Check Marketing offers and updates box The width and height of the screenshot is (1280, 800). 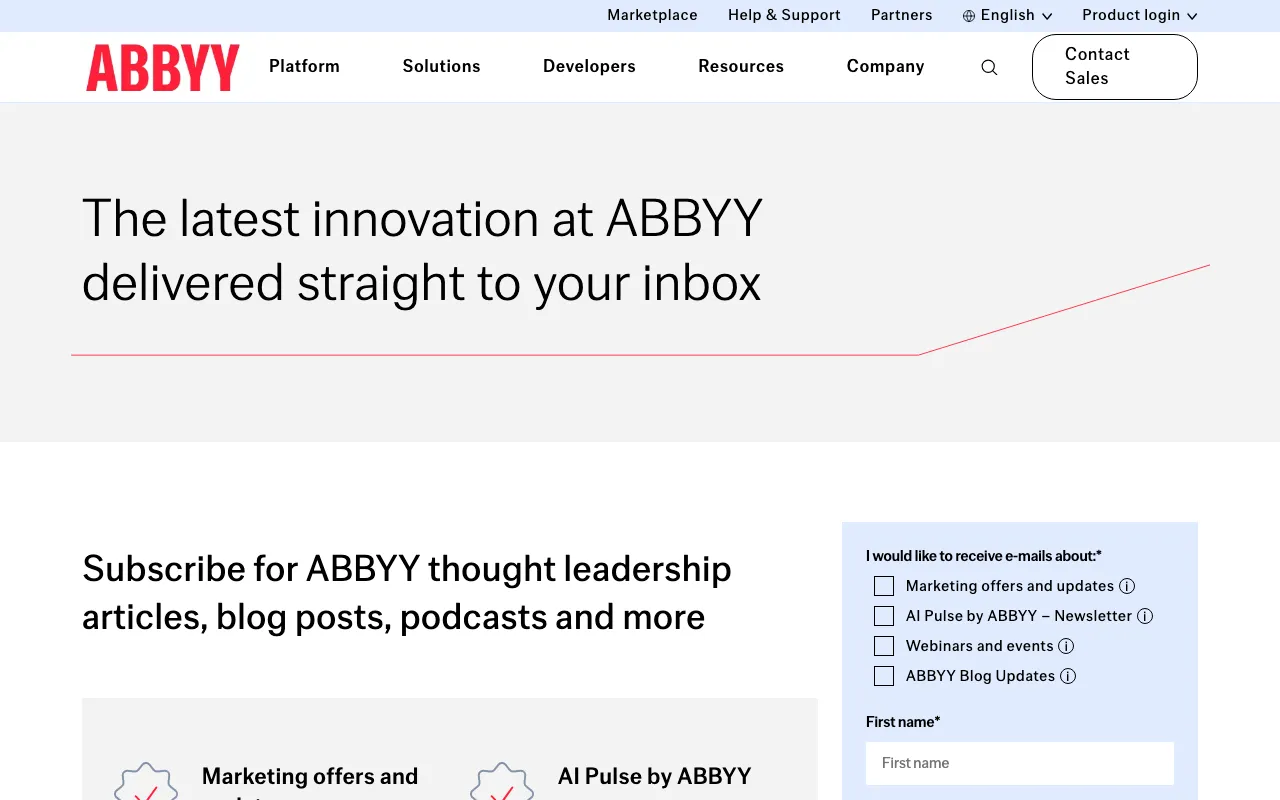884,586
